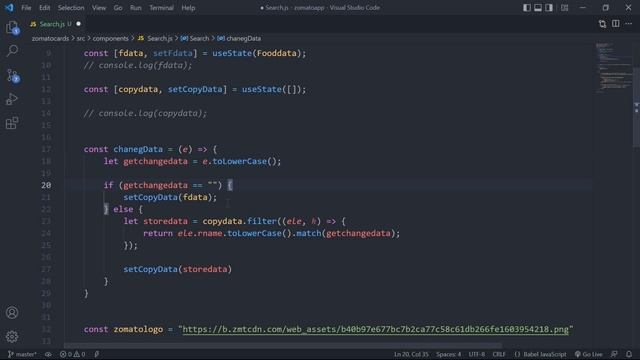
Task: Split the editor to the right
Action: point(616,24)
